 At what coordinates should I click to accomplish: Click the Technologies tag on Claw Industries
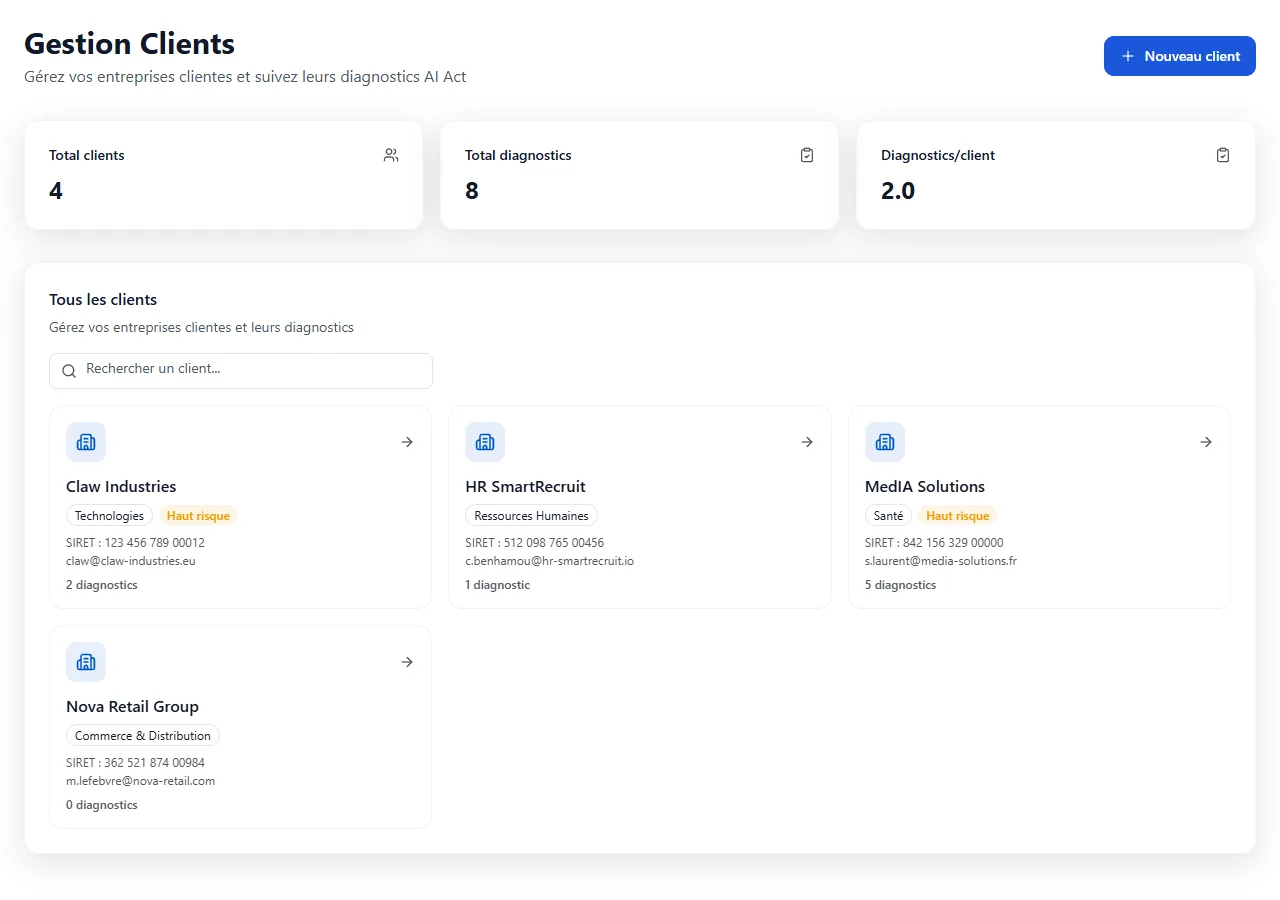109,516
